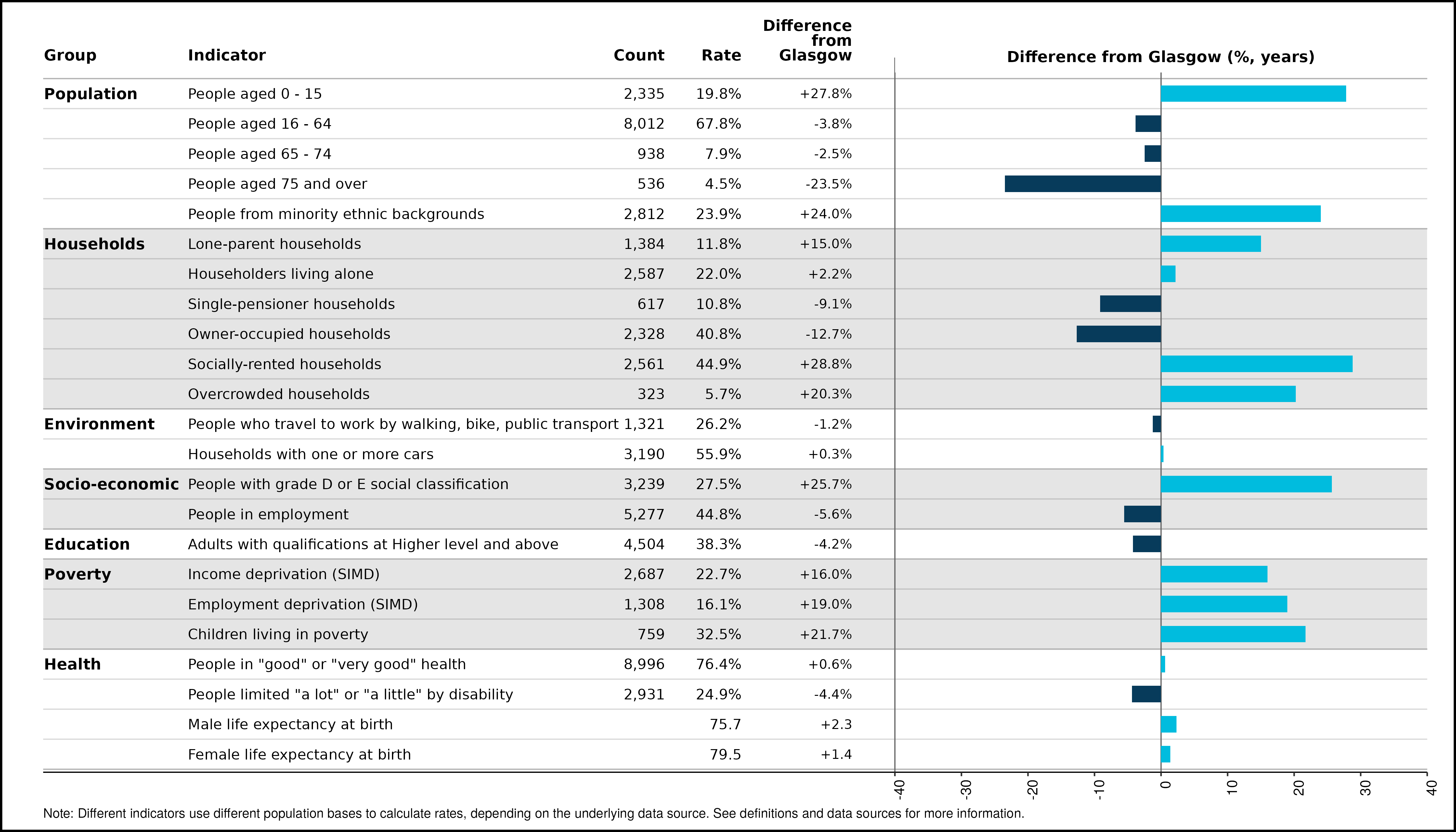The image size is (1456, 832).
Task: Click the footnote about different population bases
Action: [x=533, y=814]
